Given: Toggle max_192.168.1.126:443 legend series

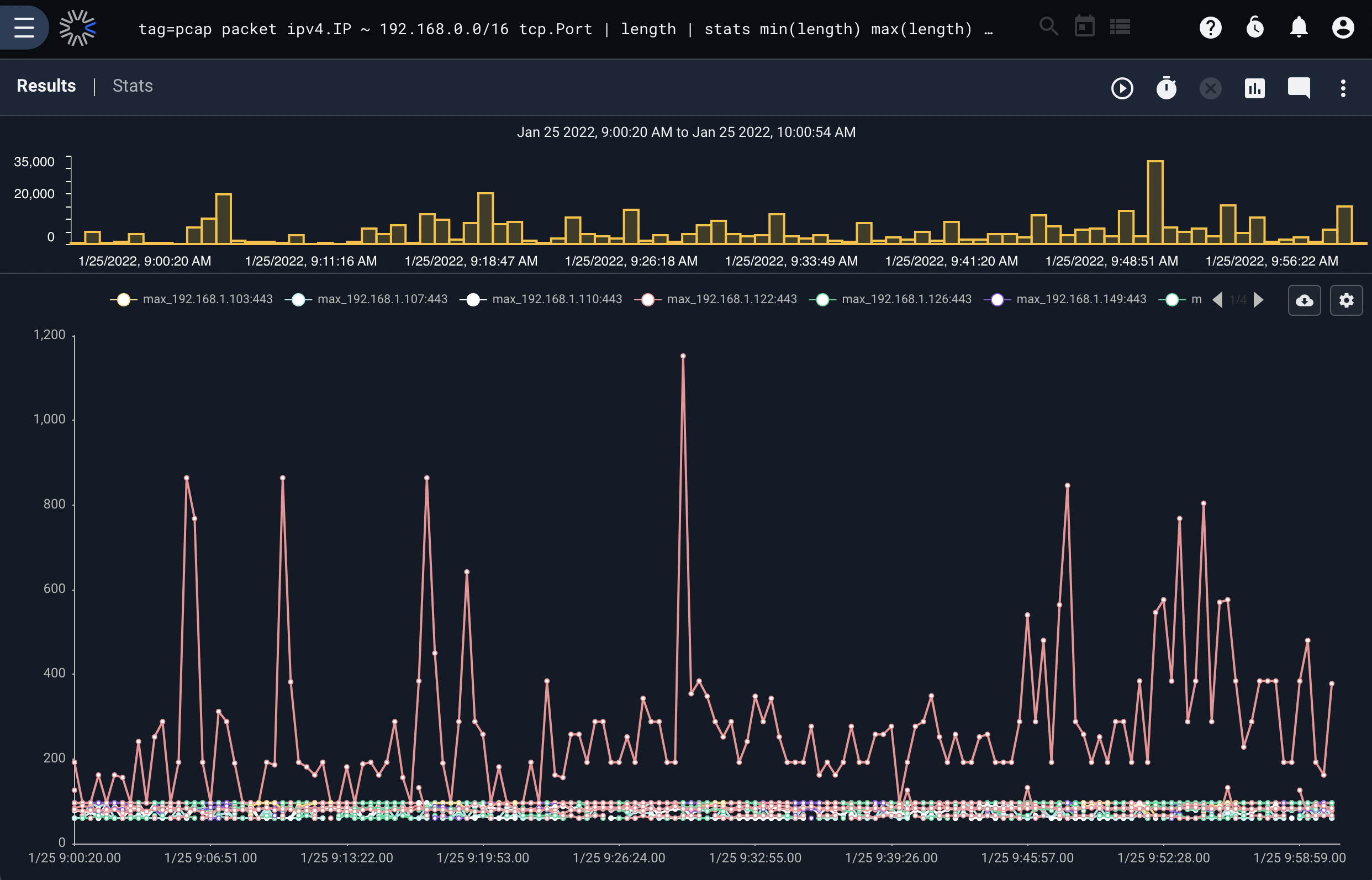Looking at the screenshot, I should tap(891, 299).
